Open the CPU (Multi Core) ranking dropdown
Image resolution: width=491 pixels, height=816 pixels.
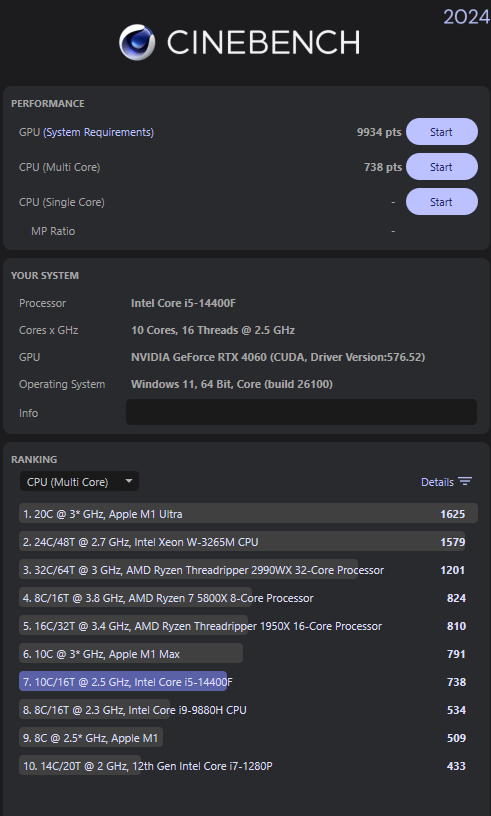coord(79,481)
